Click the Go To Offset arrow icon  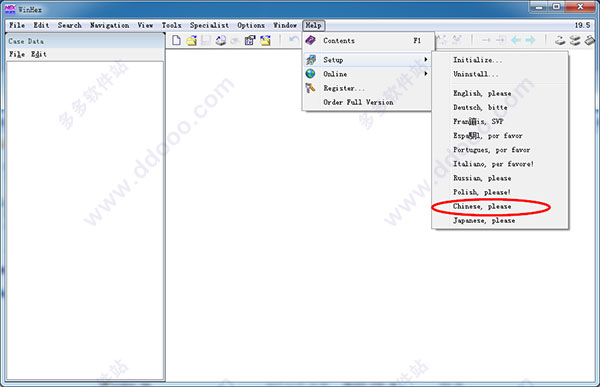pos(486,40)
